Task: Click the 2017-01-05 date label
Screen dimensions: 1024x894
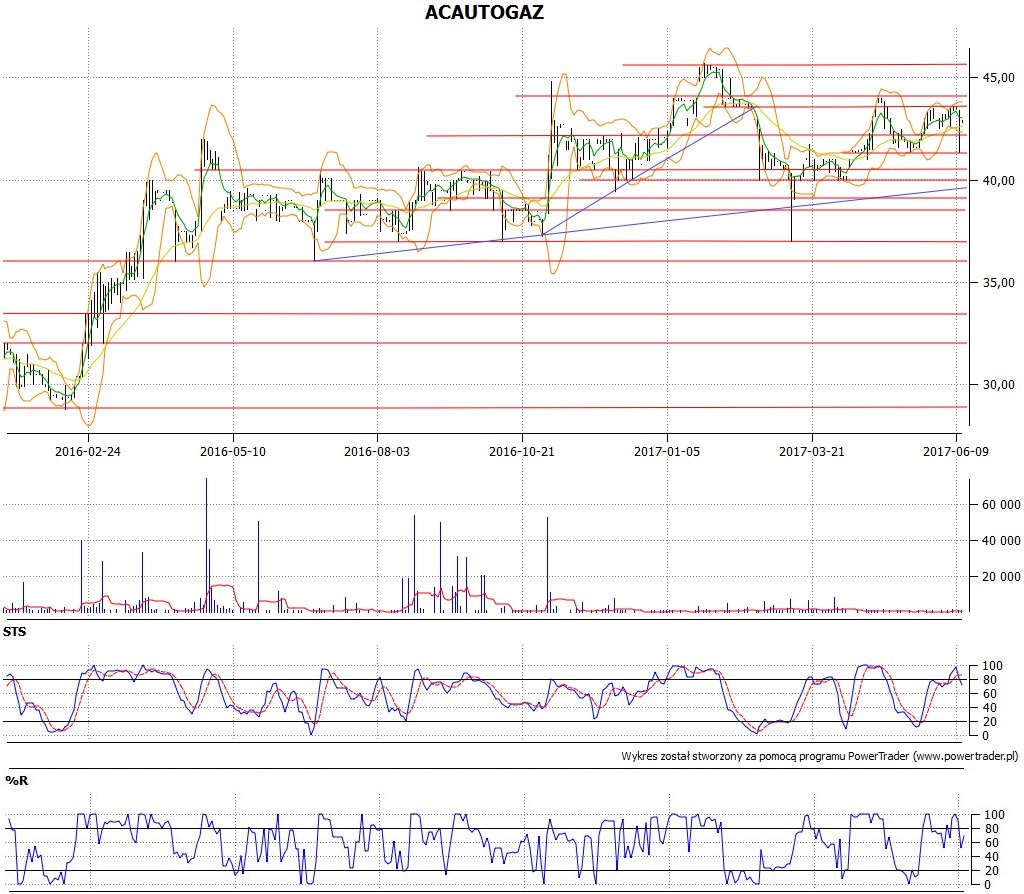Action: pyautogui.click(x=667, y=451)
